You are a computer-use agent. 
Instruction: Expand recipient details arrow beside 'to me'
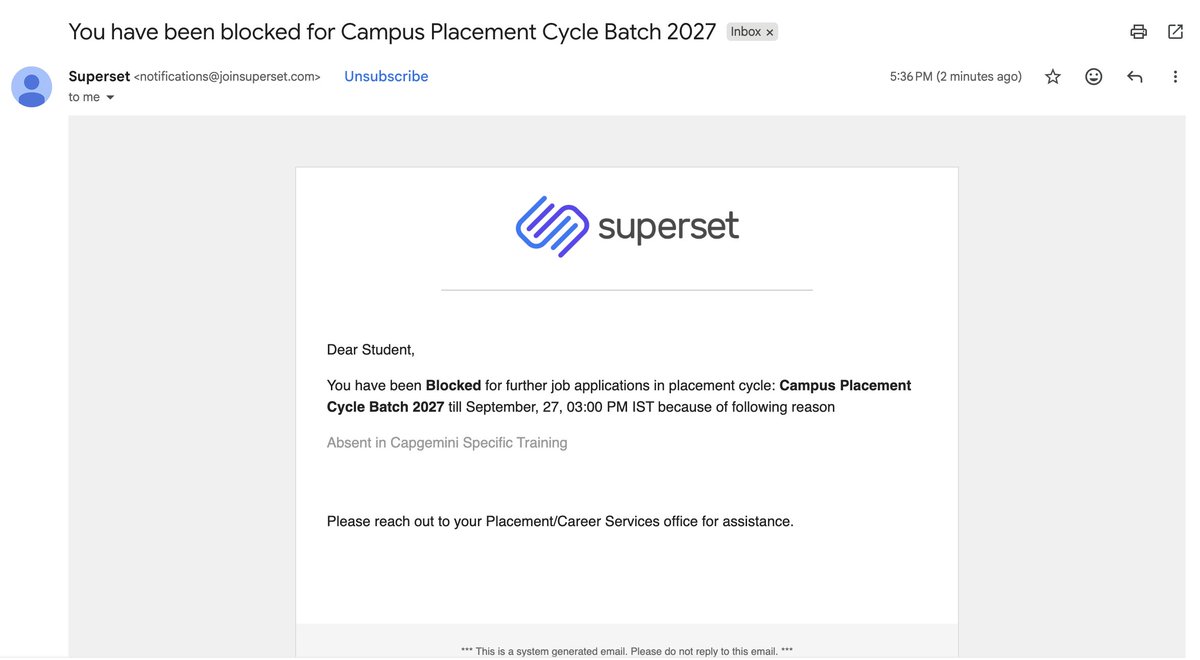click(110, 98)
